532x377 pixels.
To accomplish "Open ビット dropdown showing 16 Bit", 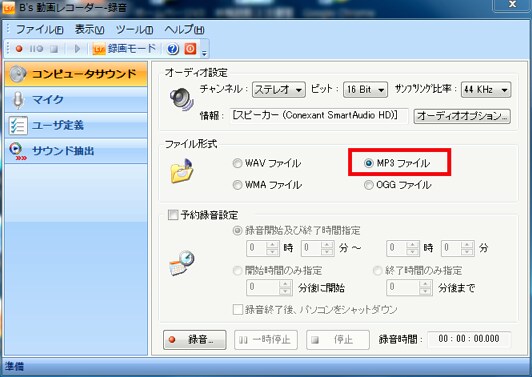I will point(365,90).
